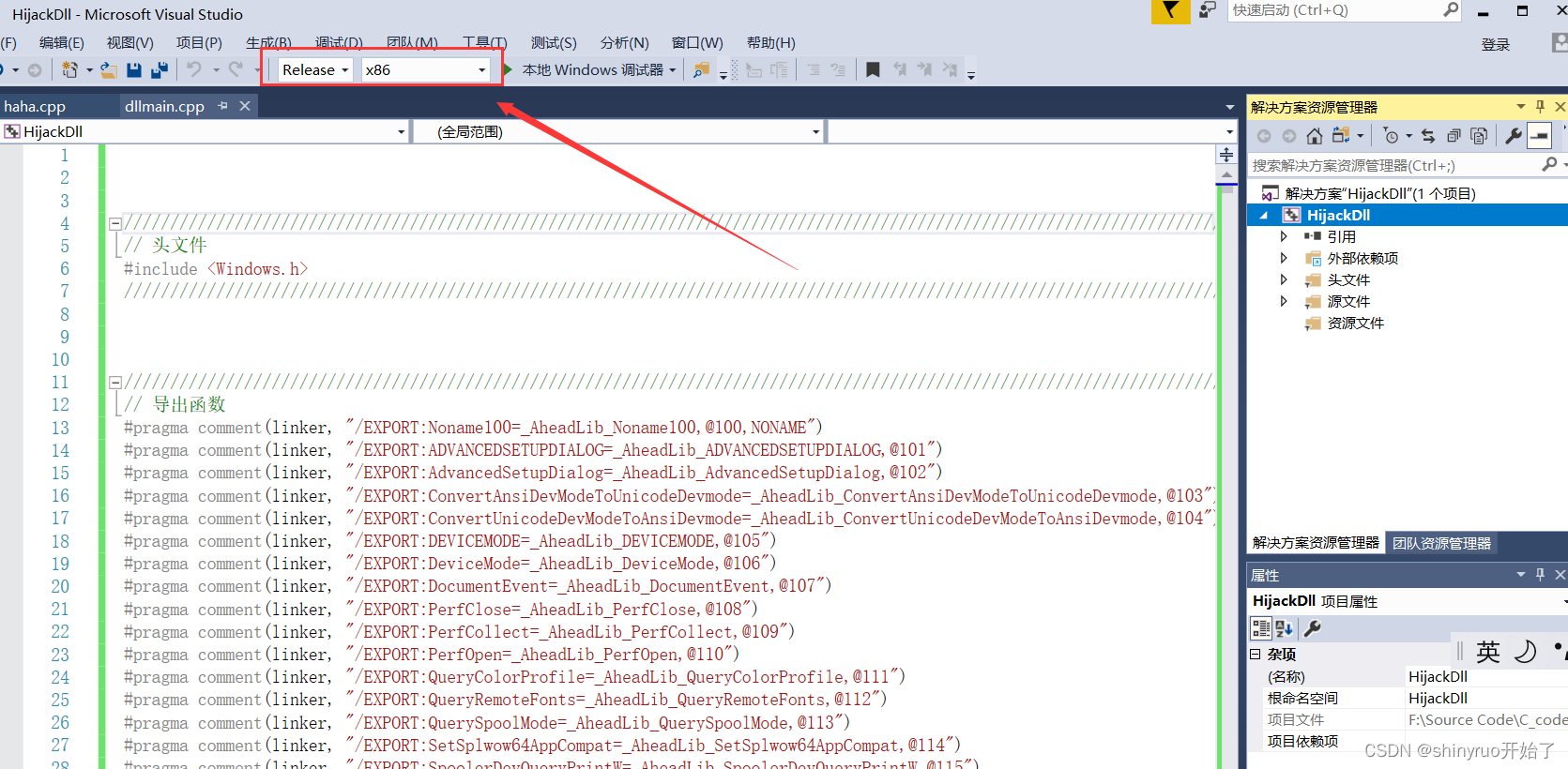Expand the 外部依赖项 node
Screen dimensions: 1568x769
point(1284,258)
